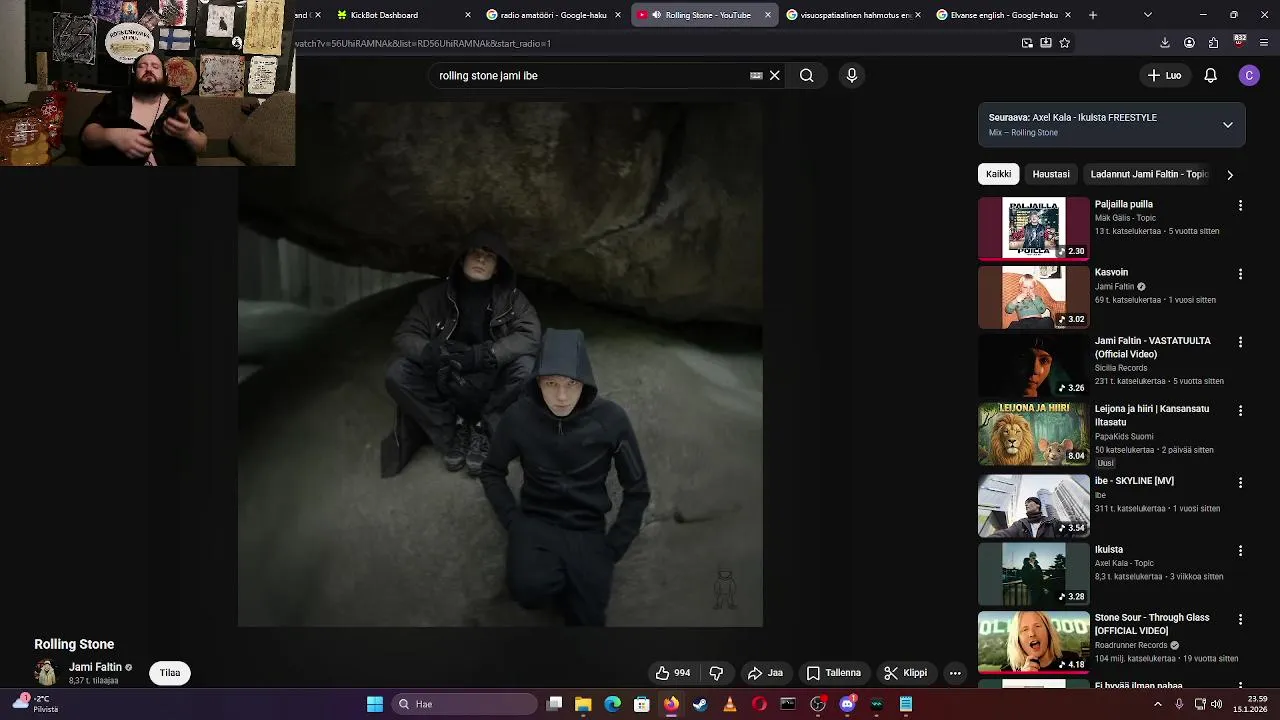Toggle system volume speaker icon in tray

(x=1216, y=704)
